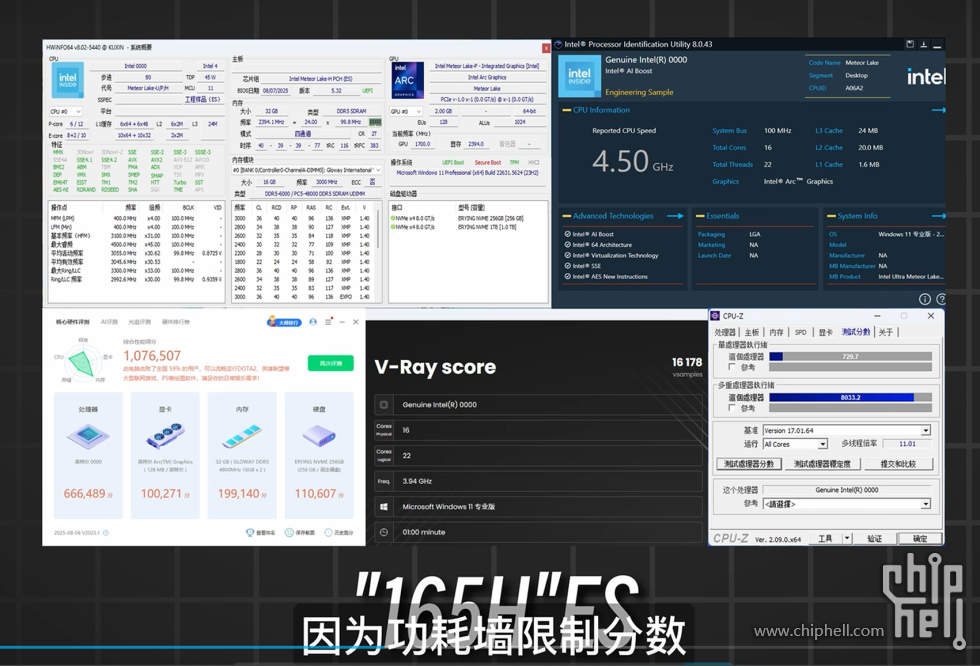980x666 pixels.
Task: Collapse the Essentials section
Action: tap(701, 216)
